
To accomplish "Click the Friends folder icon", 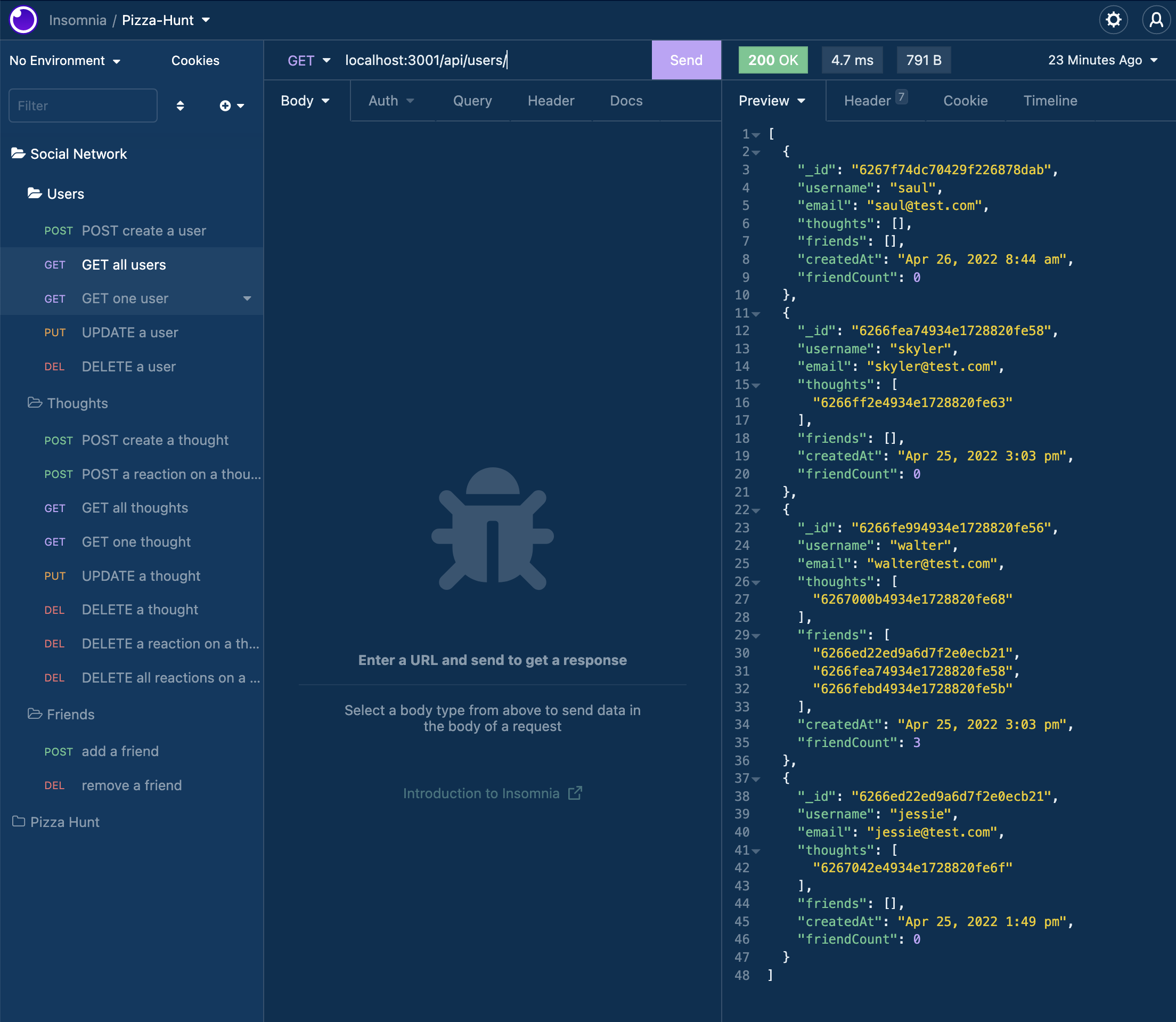I will [x=35, y=714].
